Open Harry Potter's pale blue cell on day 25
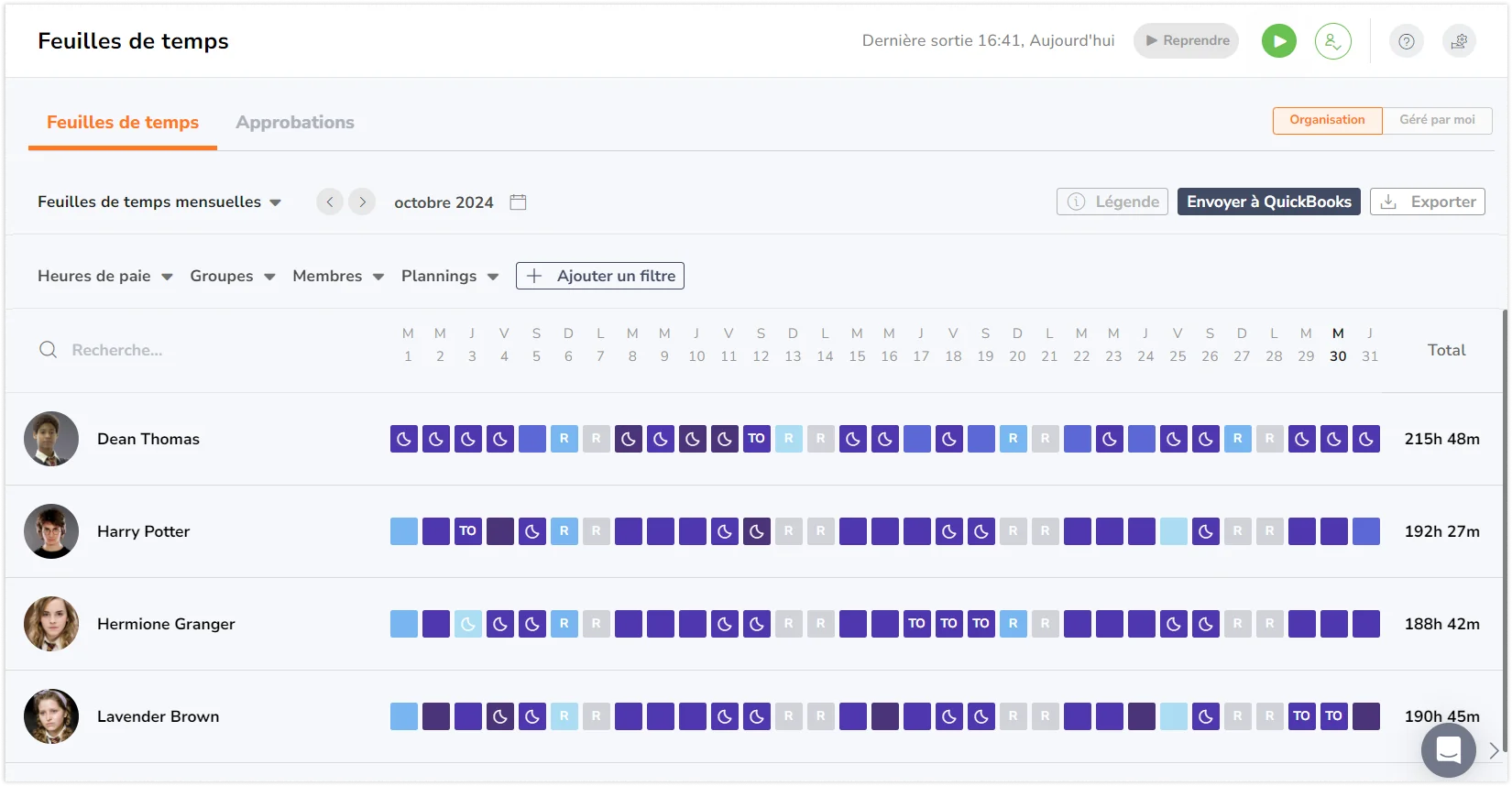The width and height of the screenshot is (1512, 786). pos(1174,531)
